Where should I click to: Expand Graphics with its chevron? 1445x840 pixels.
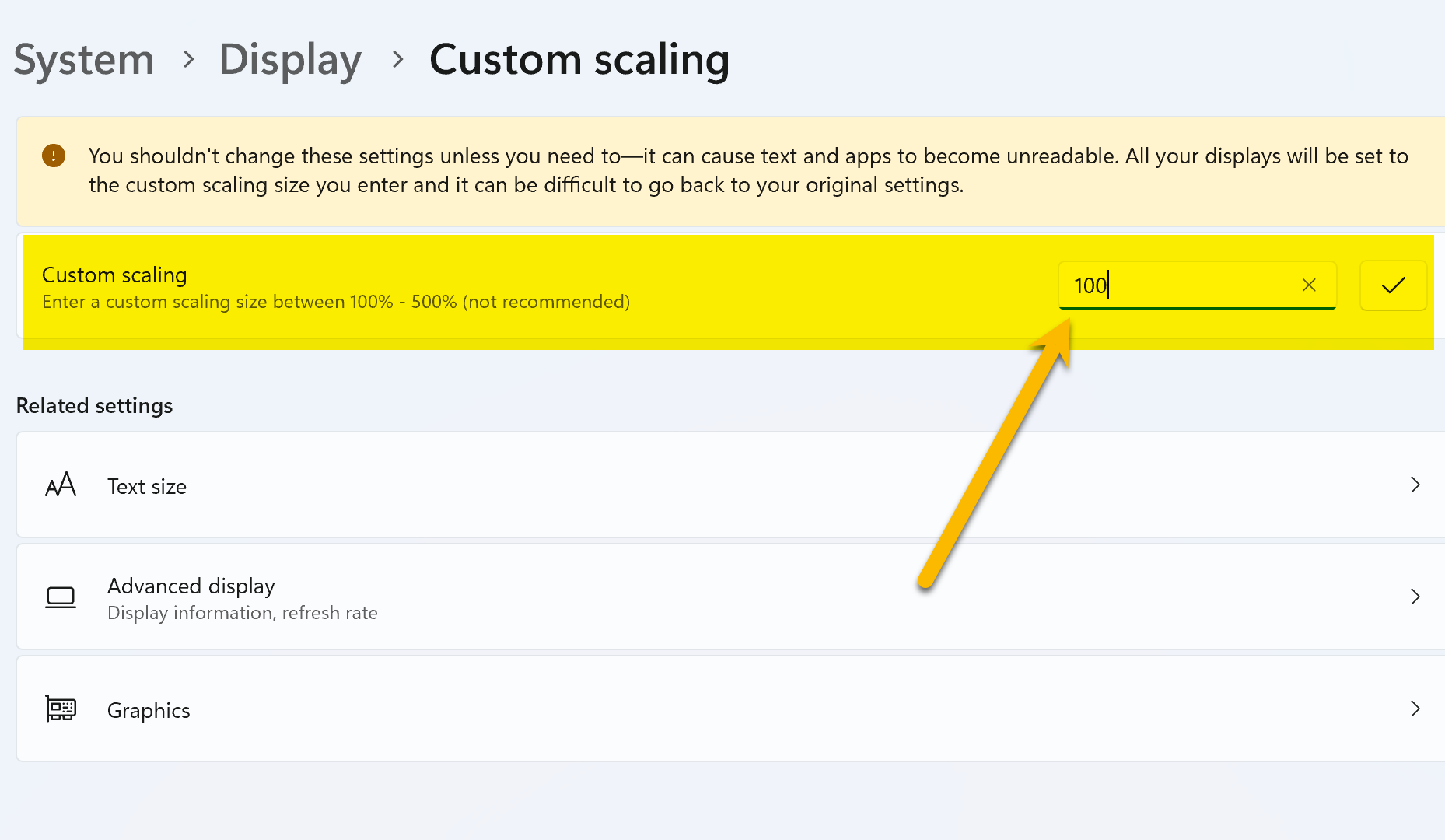coord(1415,709)
